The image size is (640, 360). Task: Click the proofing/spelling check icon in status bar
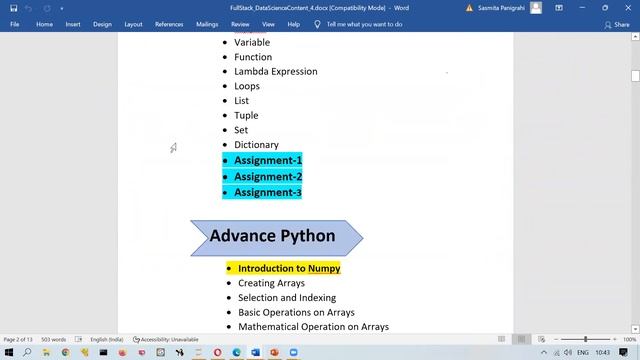[78, 339]
